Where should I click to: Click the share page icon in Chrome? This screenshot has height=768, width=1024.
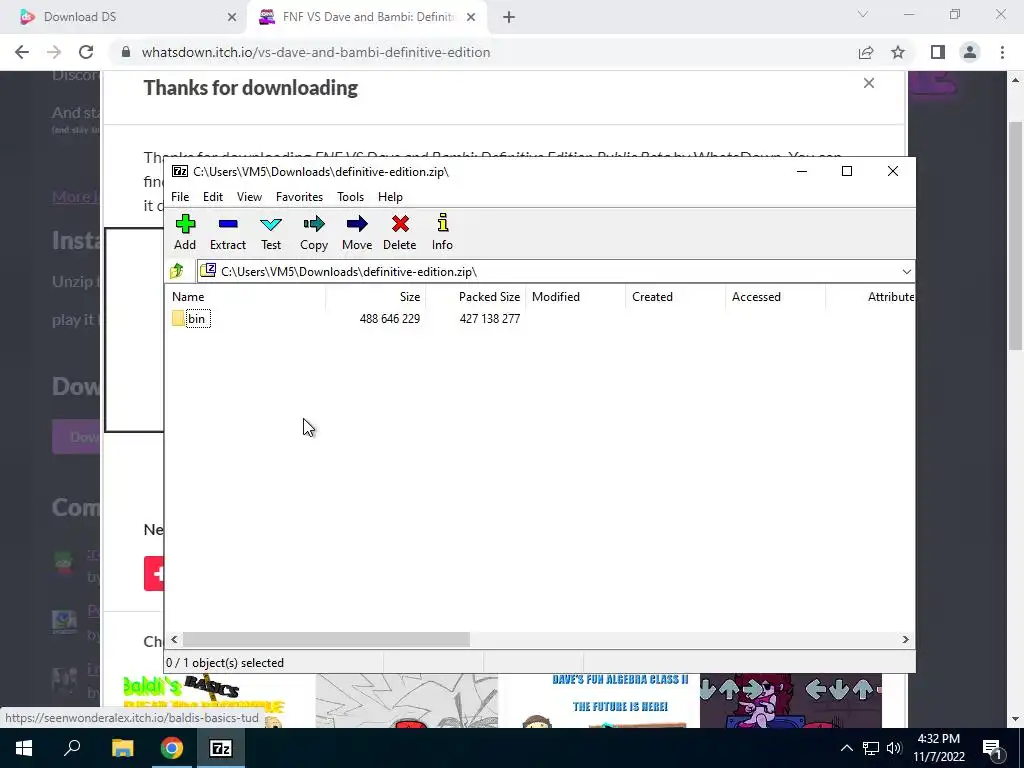pos(866,52)
